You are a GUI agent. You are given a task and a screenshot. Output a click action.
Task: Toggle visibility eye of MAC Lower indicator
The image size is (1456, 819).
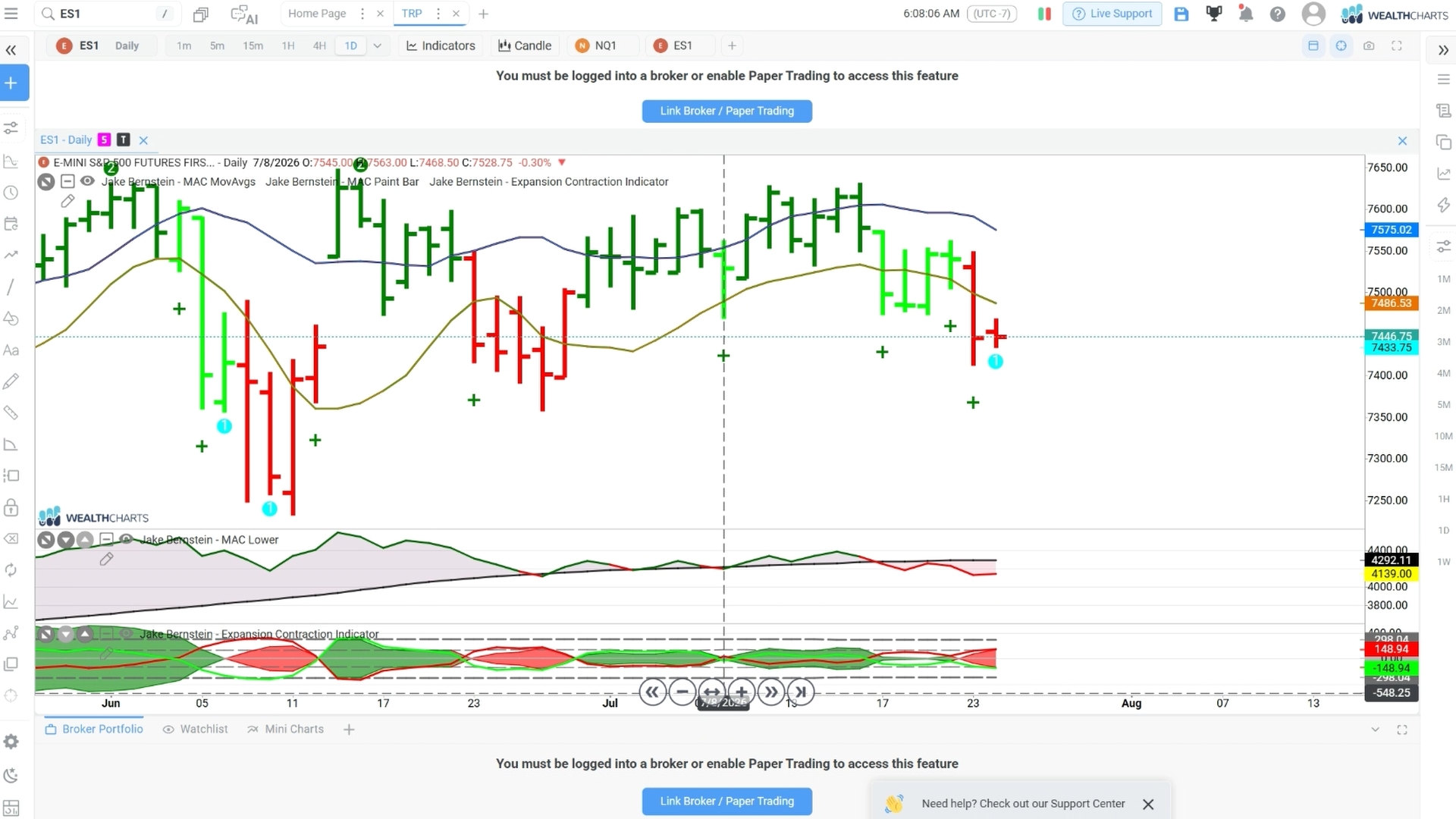coord(127,539)
